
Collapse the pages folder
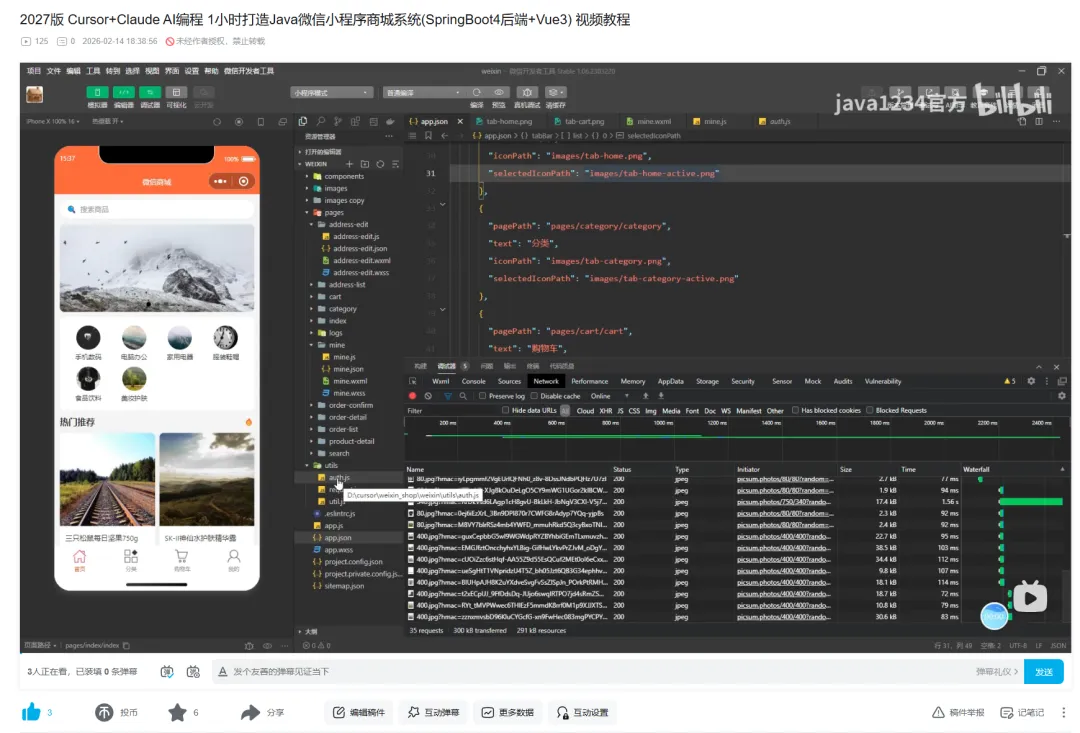334,212
